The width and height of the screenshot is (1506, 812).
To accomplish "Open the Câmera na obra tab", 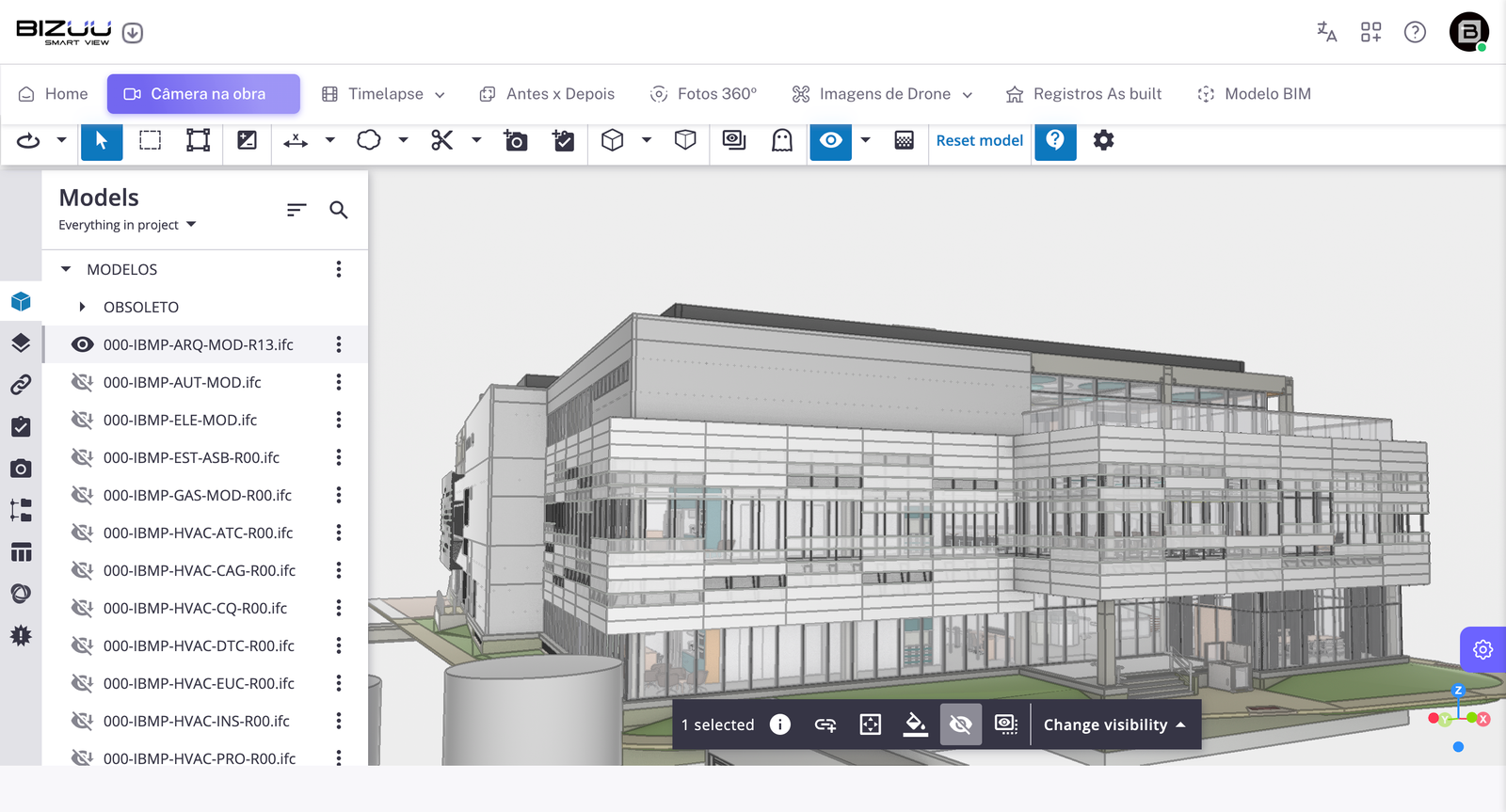I will click(203, 94).
